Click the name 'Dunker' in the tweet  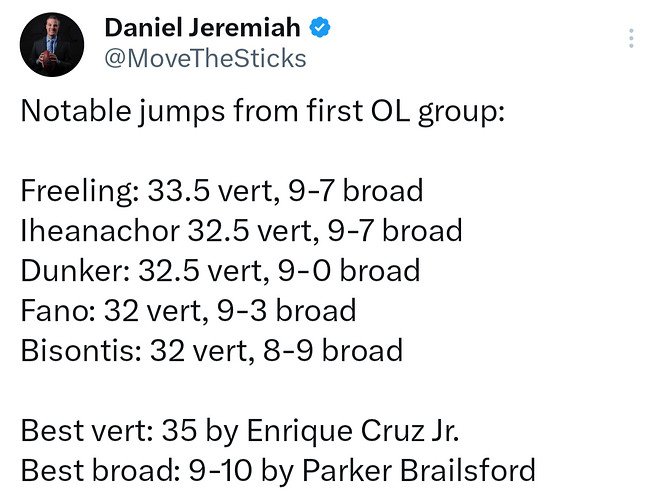click(x=68, y=271)
